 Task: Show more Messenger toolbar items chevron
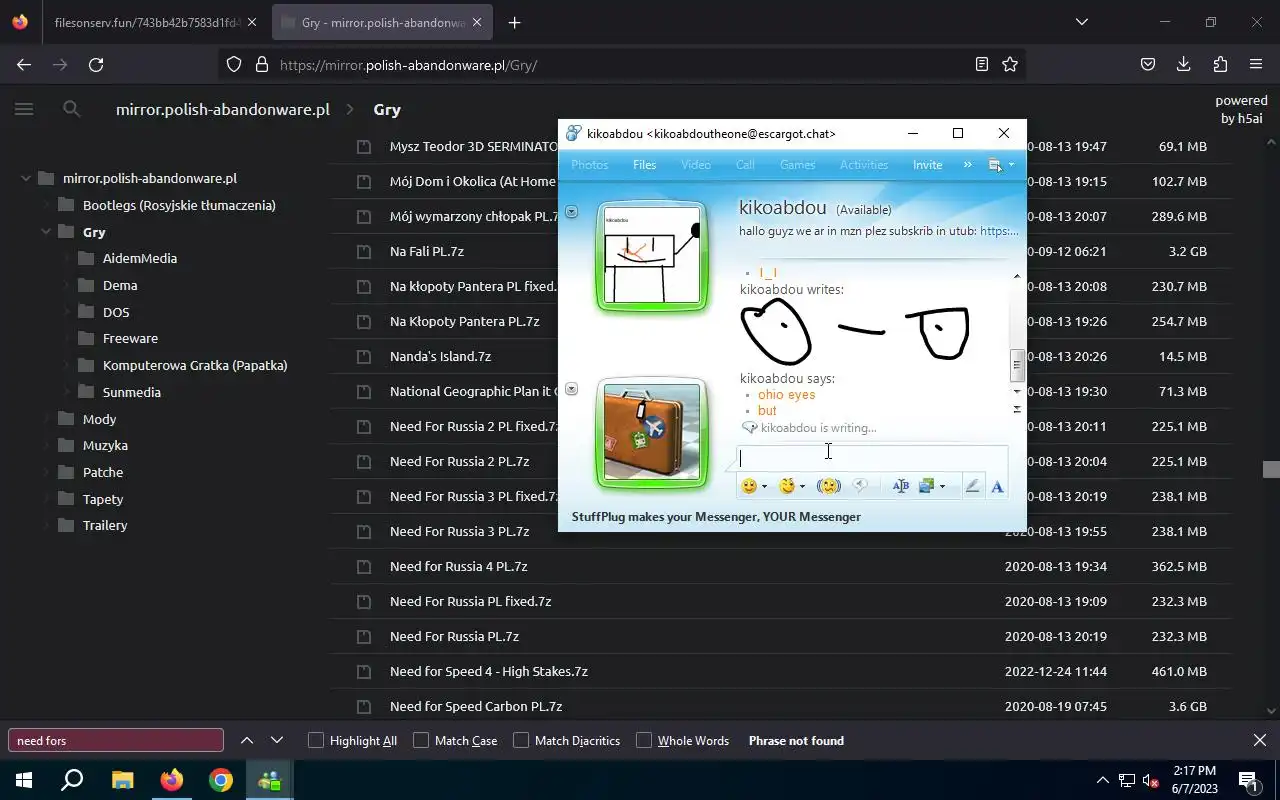967,165
